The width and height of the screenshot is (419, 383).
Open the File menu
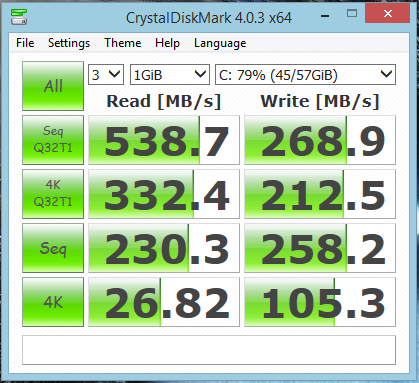[x=25, y=43]
